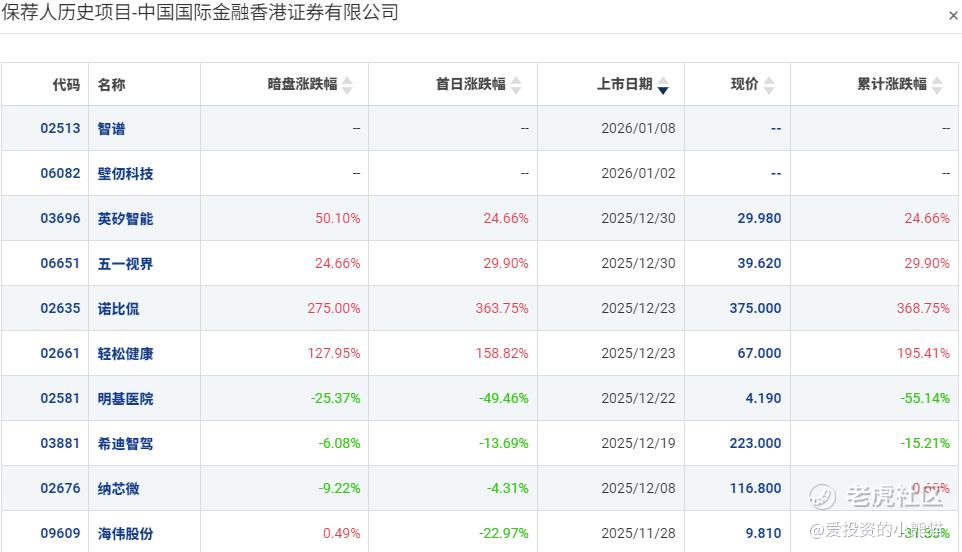The height and width of the screenshot is (552, 962).
Task: Open stock code 02661
Action: 60,353
